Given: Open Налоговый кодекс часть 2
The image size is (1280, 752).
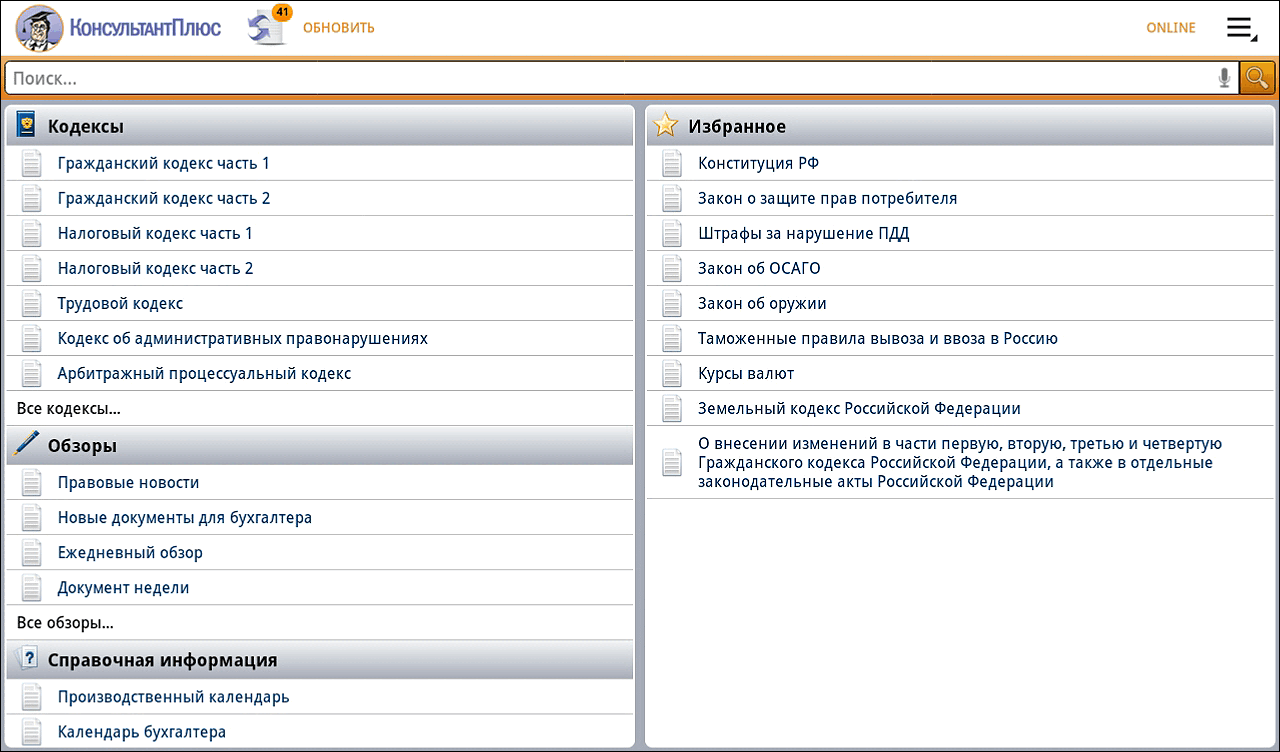Looking at the screenshot, I should 320,268.
